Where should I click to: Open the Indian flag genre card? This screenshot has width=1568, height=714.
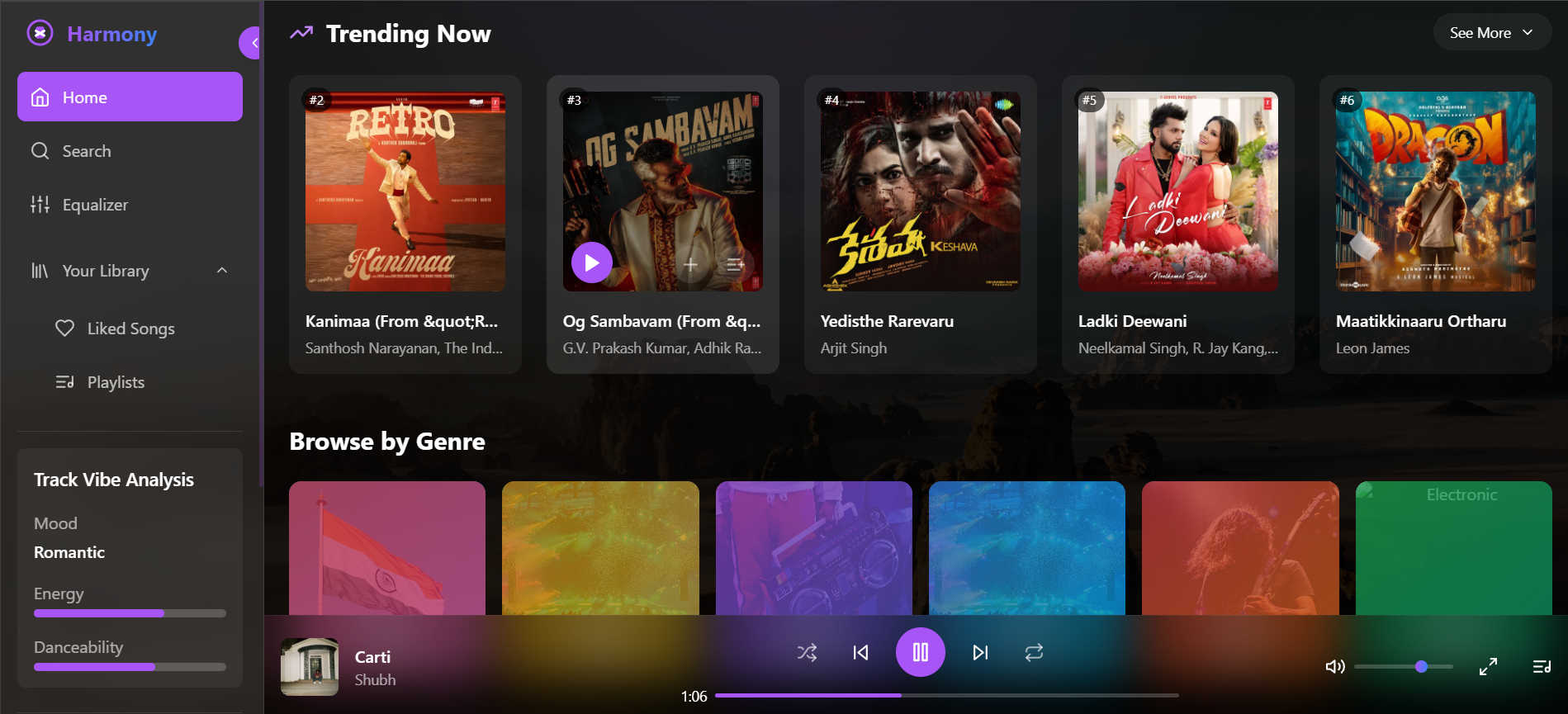coord(387,548)
